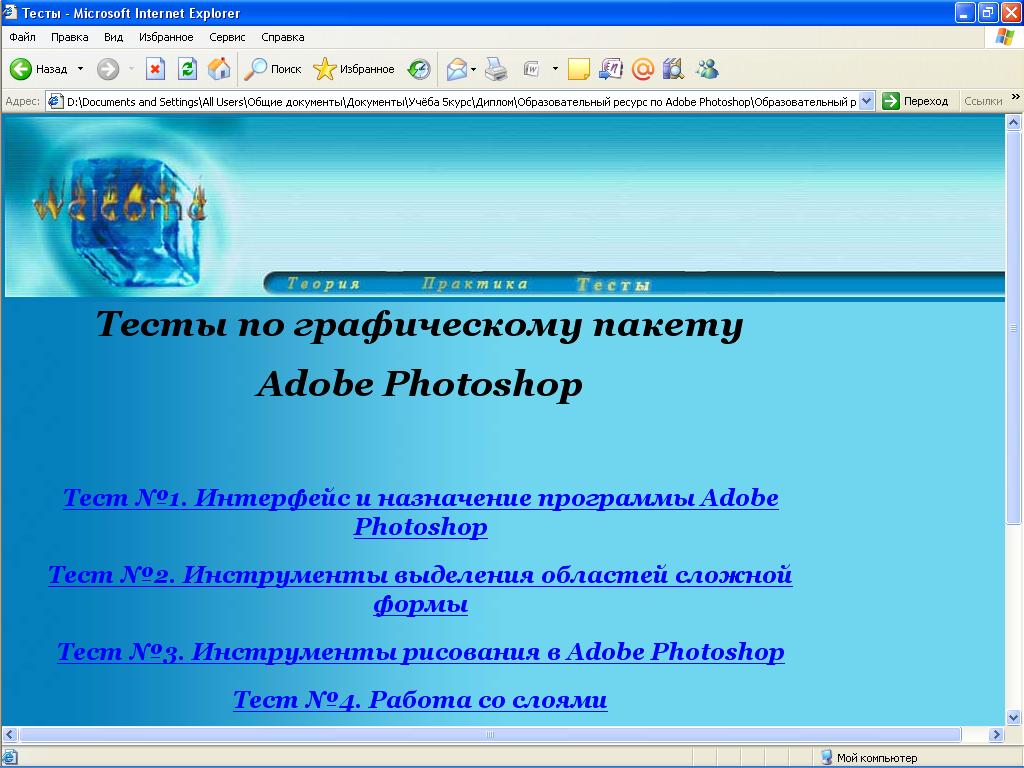Open the Messenger people icon

point(707,69)
